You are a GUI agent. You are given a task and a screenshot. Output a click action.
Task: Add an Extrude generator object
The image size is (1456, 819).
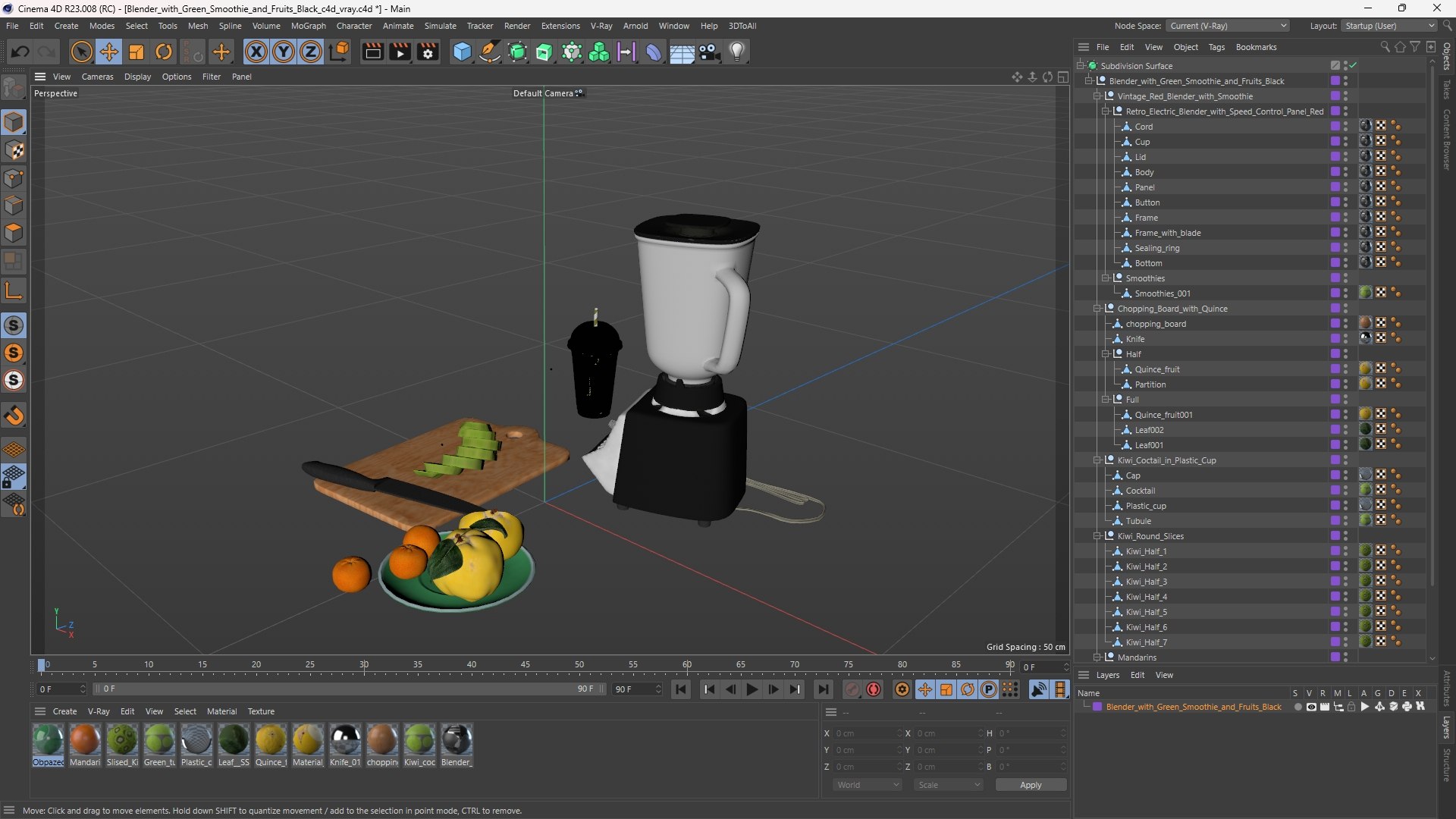(544, 52)
